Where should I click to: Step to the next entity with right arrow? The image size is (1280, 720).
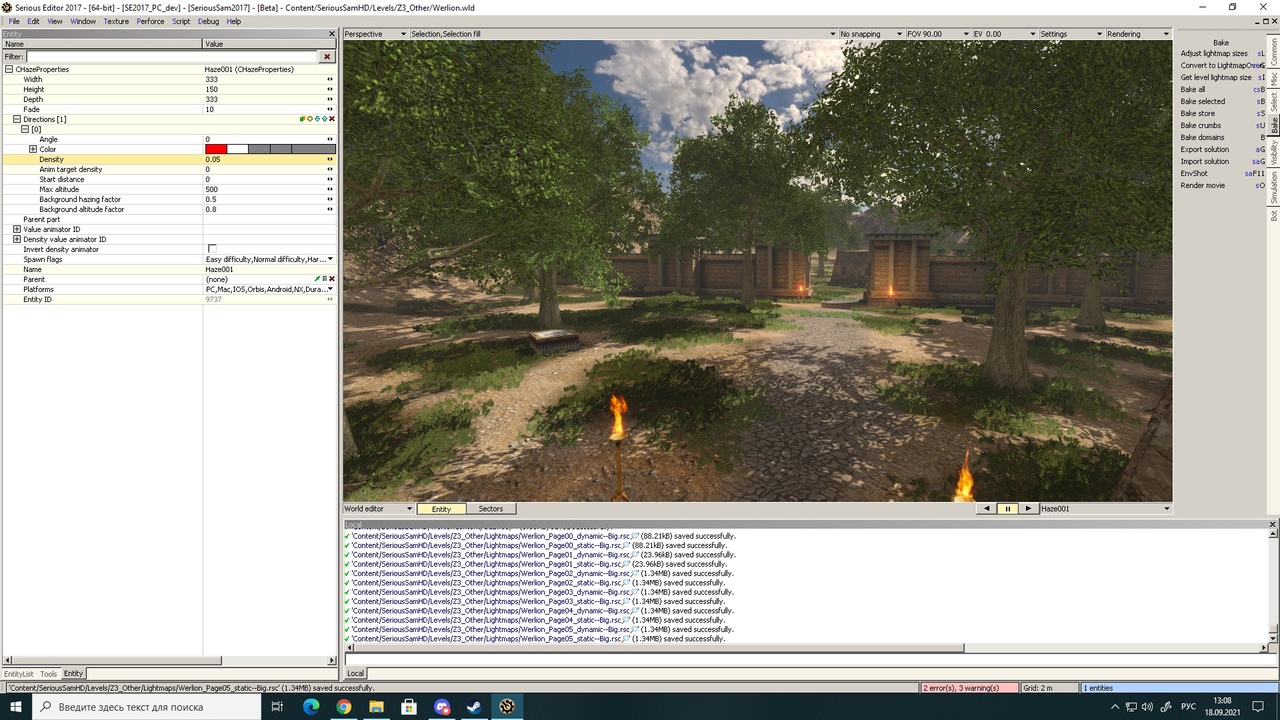pos(1028,509)
